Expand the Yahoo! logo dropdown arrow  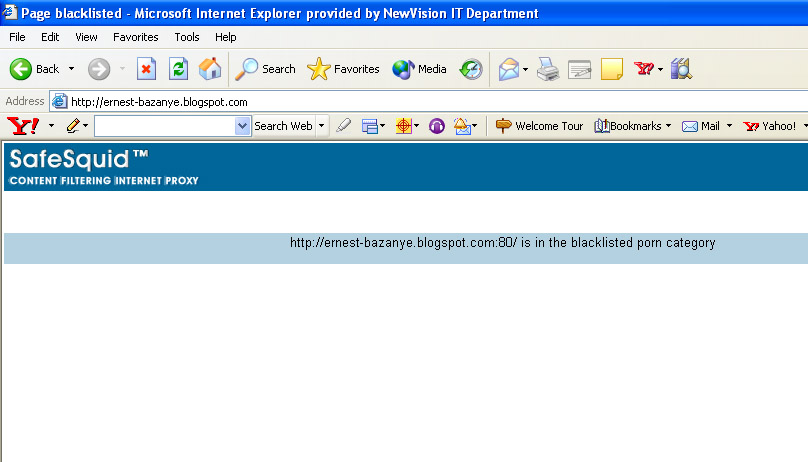pyautogui.click(x=51, y=126)
